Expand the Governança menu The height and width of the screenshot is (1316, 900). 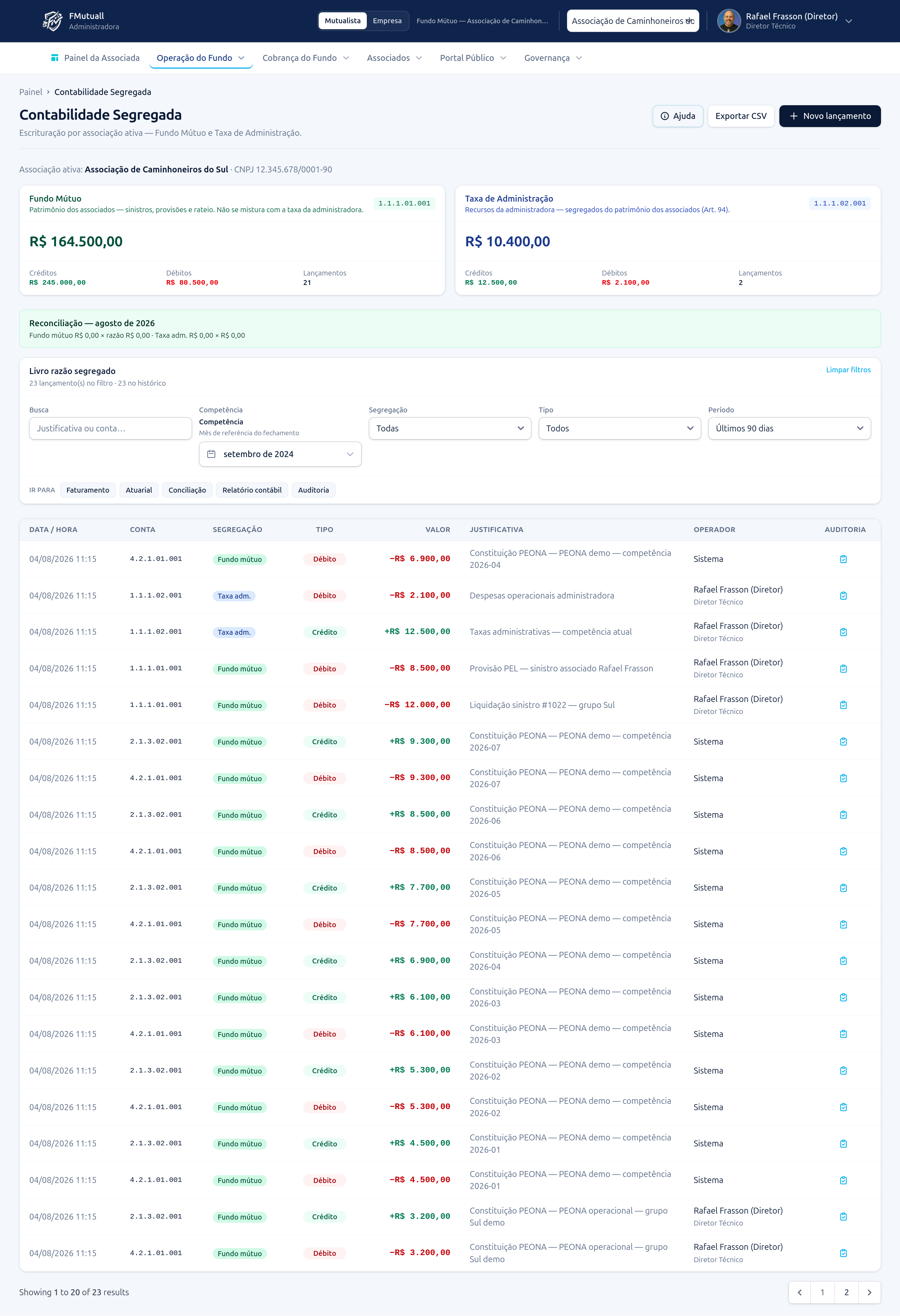(x=553, y=58)
